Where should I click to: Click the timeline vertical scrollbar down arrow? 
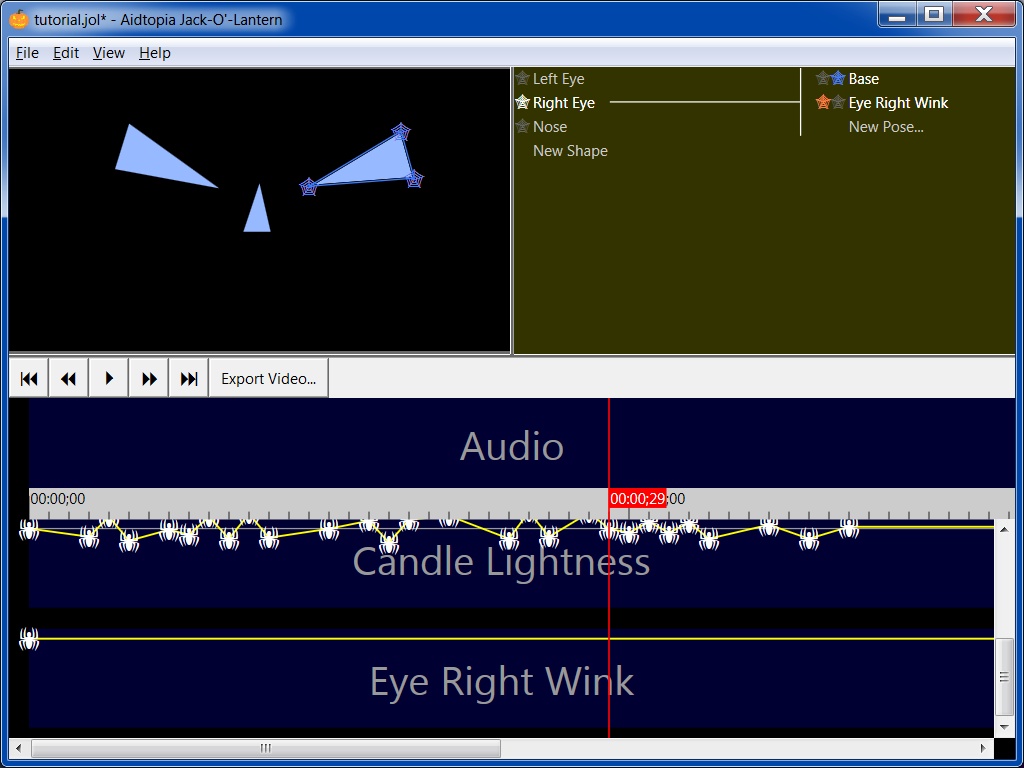click(1004, 727)
